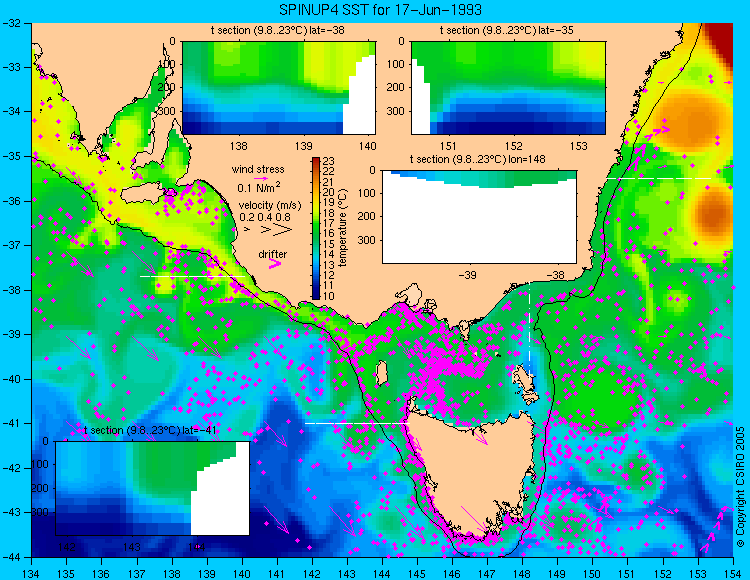Click the 'drifter' legend label

273,254
